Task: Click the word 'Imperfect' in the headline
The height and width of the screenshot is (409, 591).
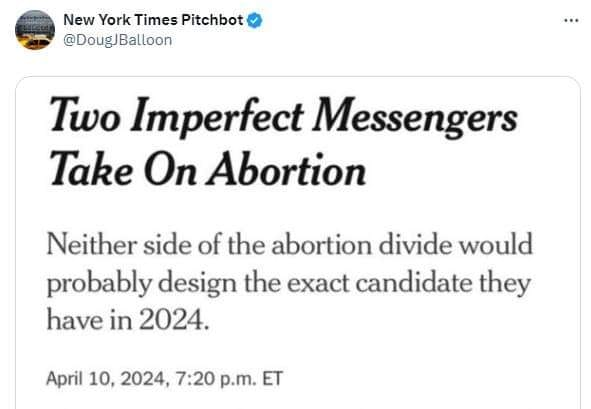Action: point(217,117)
